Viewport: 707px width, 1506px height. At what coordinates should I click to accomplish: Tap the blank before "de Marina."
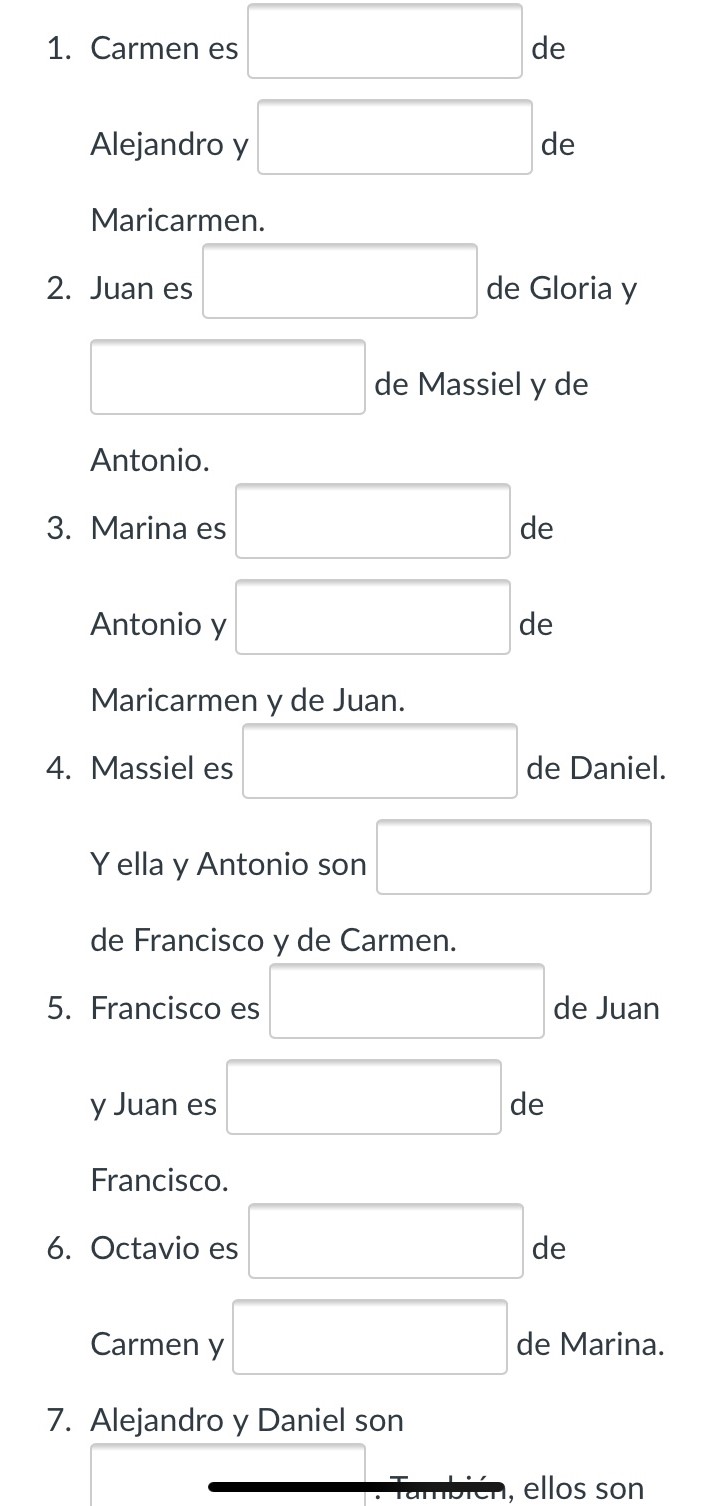pos(370,1338)
